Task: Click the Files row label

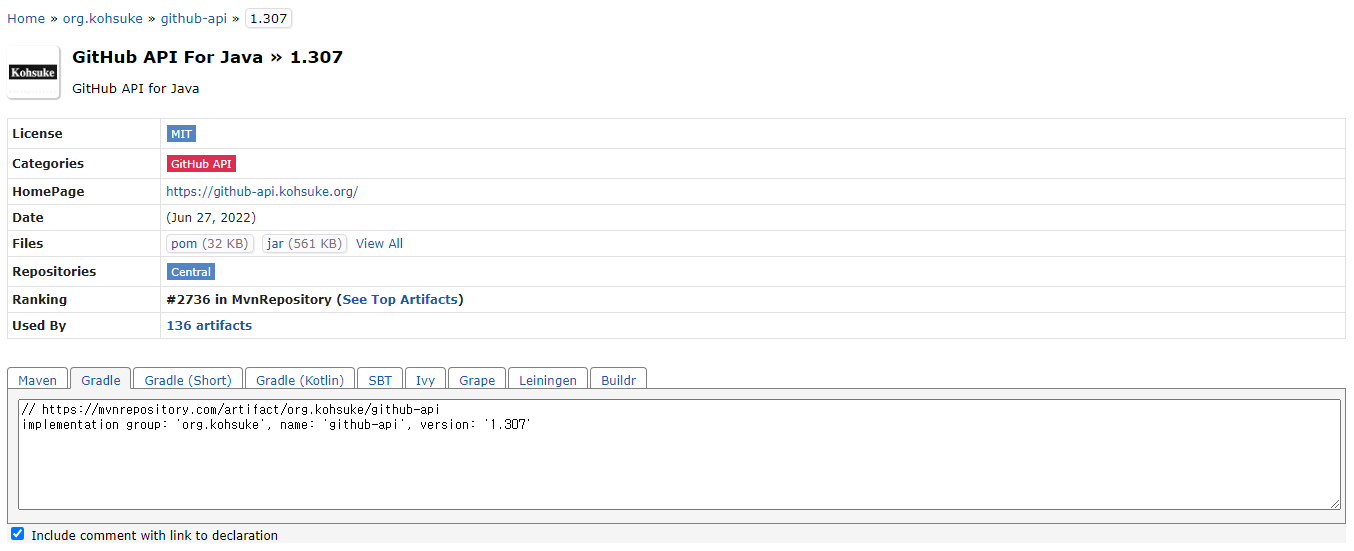Action: coord(28,243)
